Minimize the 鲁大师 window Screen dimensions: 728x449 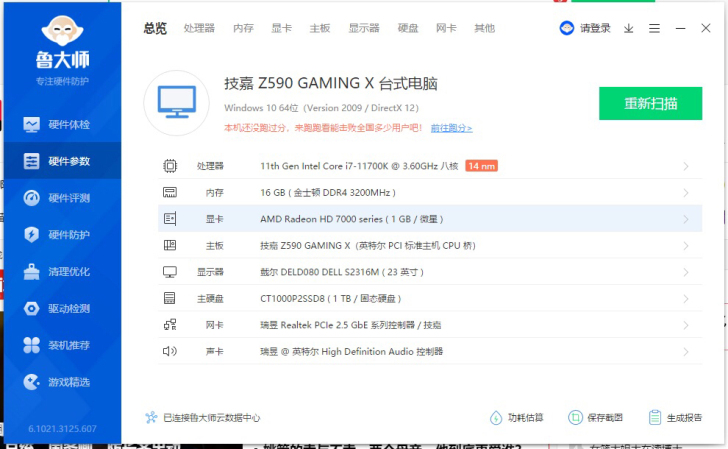point(680,28)
